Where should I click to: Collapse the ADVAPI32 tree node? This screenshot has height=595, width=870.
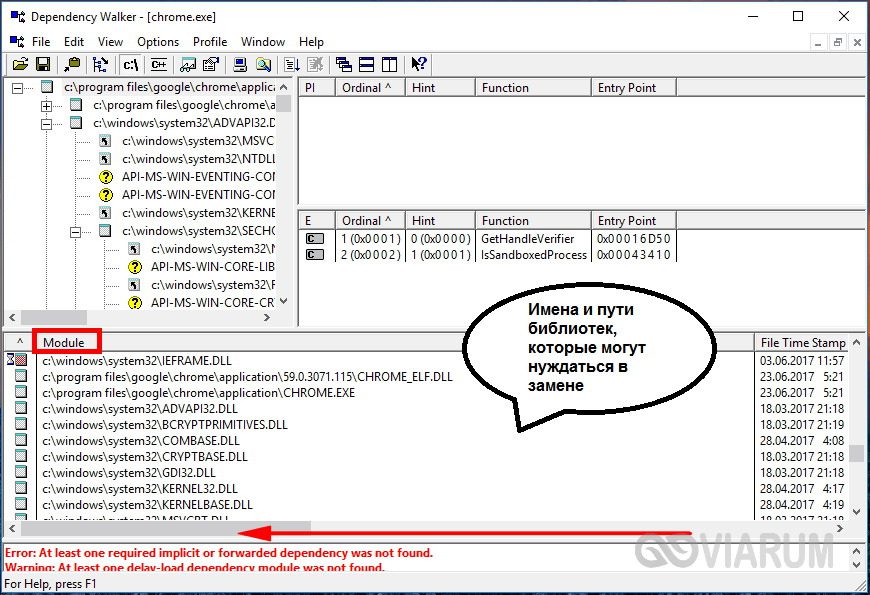pyautogui.click(x=47, y=123)
